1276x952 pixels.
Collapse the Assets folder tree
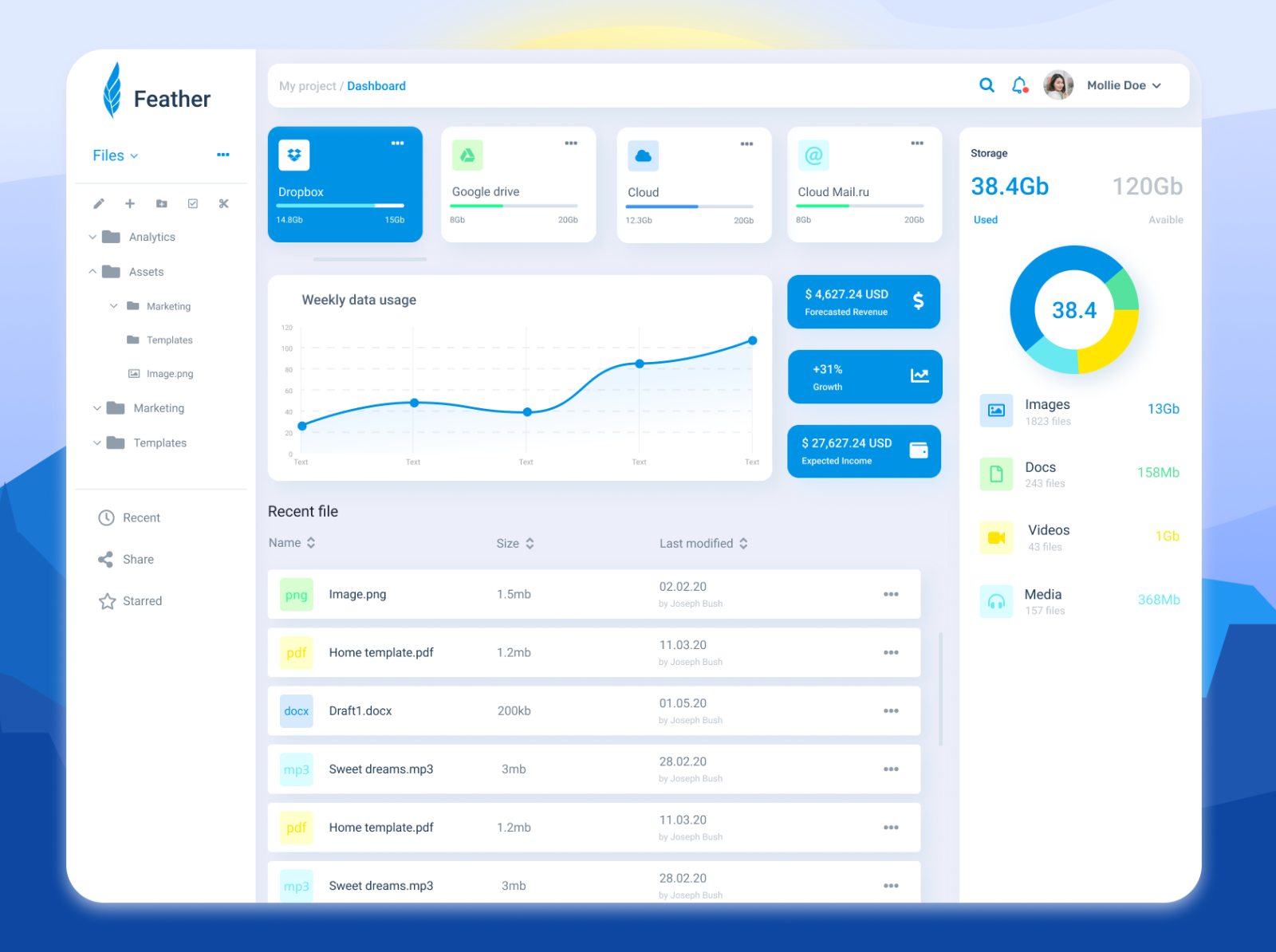93,271
